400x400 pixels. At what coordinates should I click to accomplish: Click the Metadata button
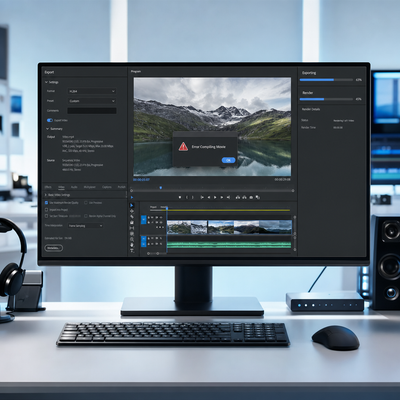pyautogui.click(x=53, y=248)
